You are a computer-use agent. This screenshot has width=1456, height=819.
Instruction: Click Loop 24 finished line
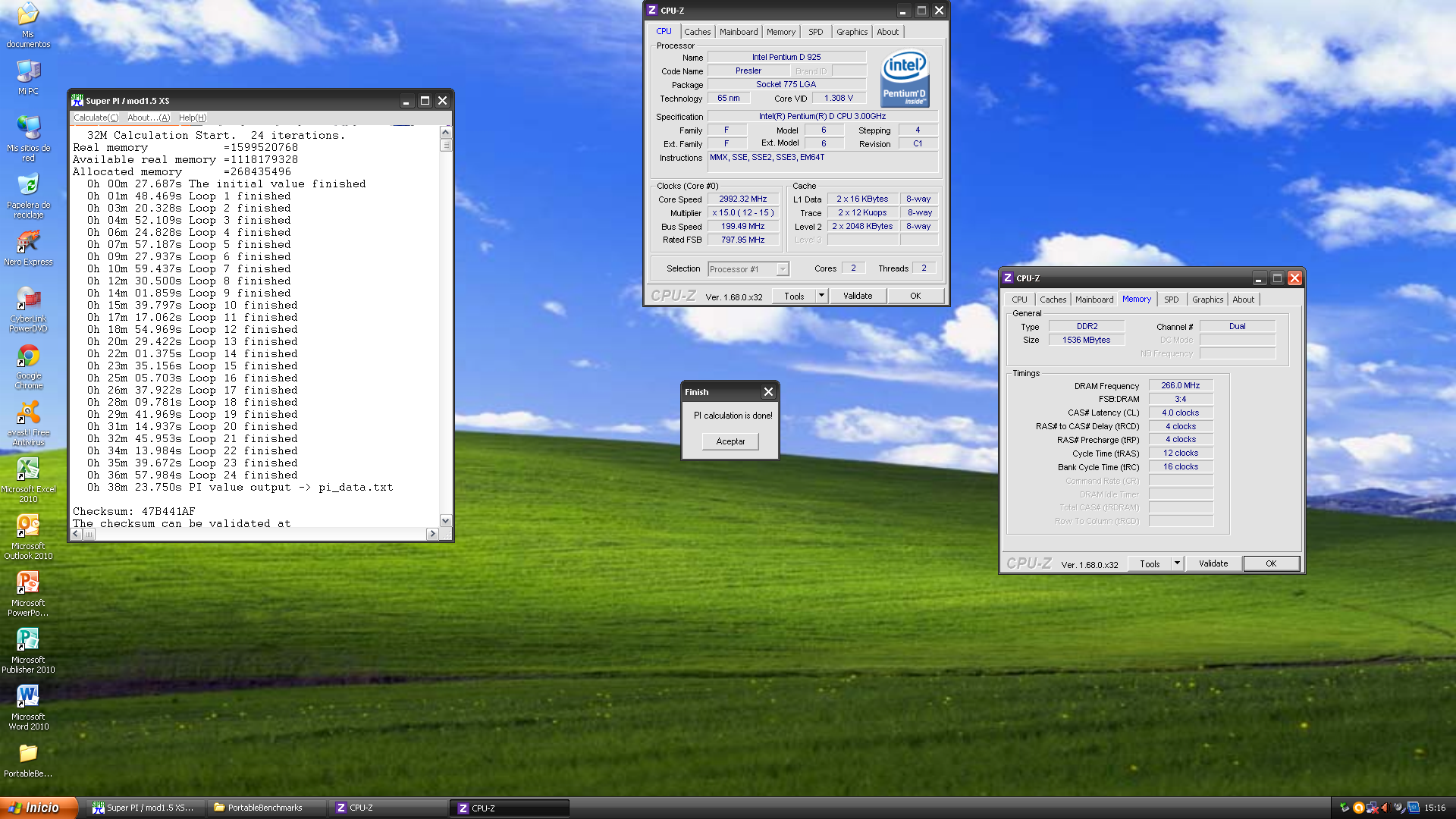coord(192,475)
